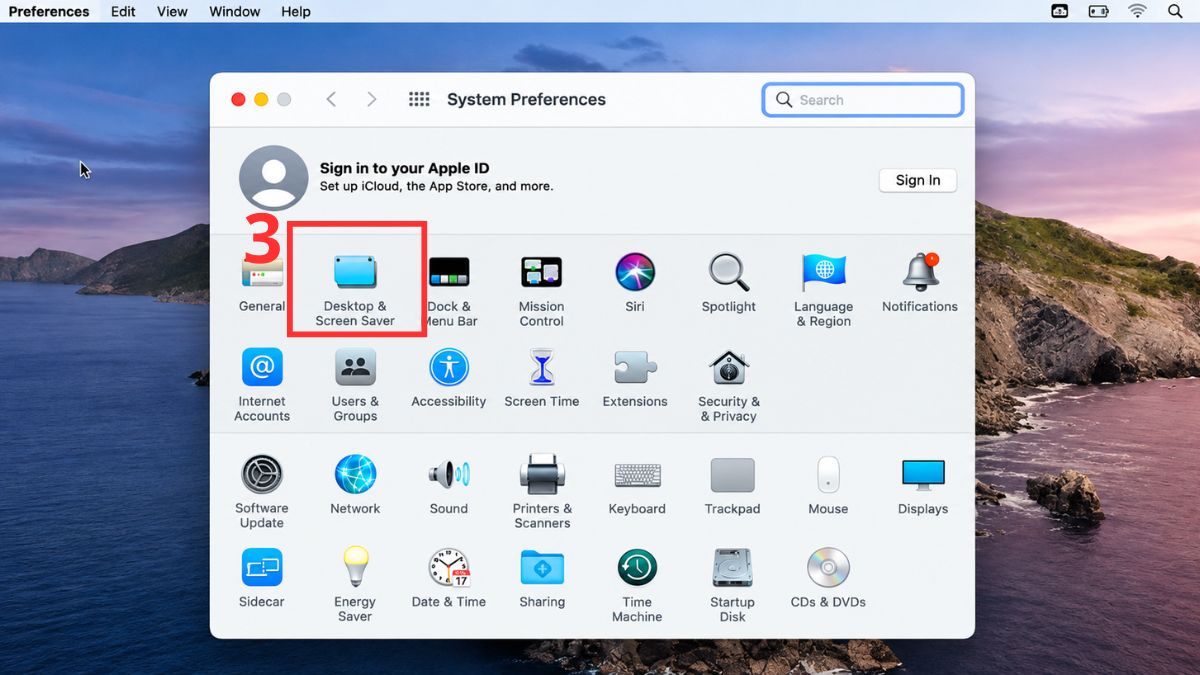Open the Preferences app menu
The width and height of the screenshot is (1200, 675).
click(49, 12)
